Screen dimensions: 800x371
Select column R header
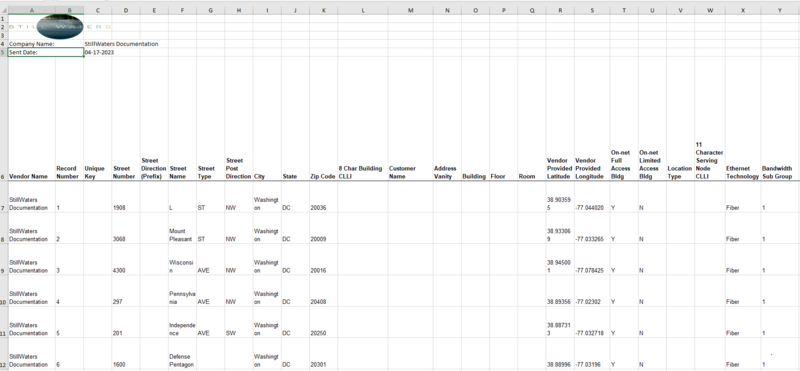(560, 10)
